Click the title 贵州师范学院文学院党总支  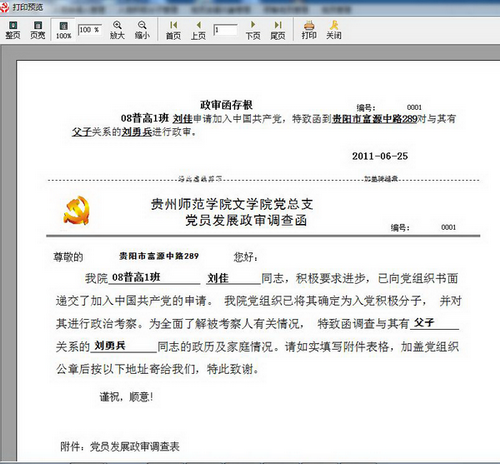coord(232,204)
